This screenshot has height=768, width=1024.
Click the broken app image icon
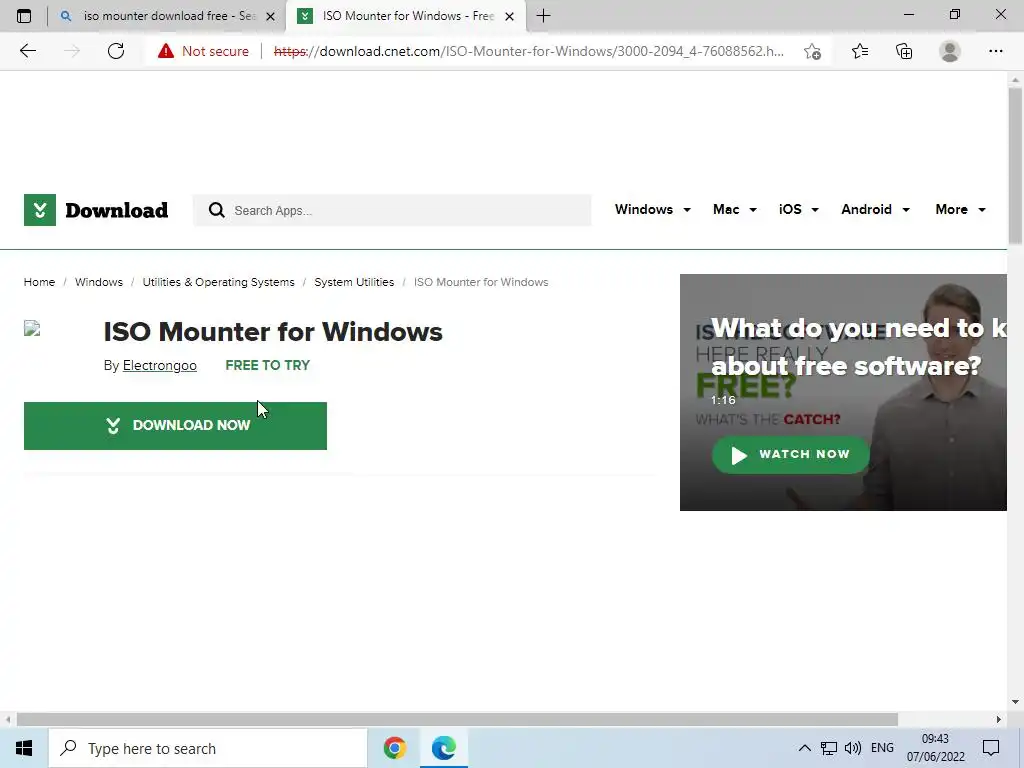pyautogui.click(x=32, y=328)
